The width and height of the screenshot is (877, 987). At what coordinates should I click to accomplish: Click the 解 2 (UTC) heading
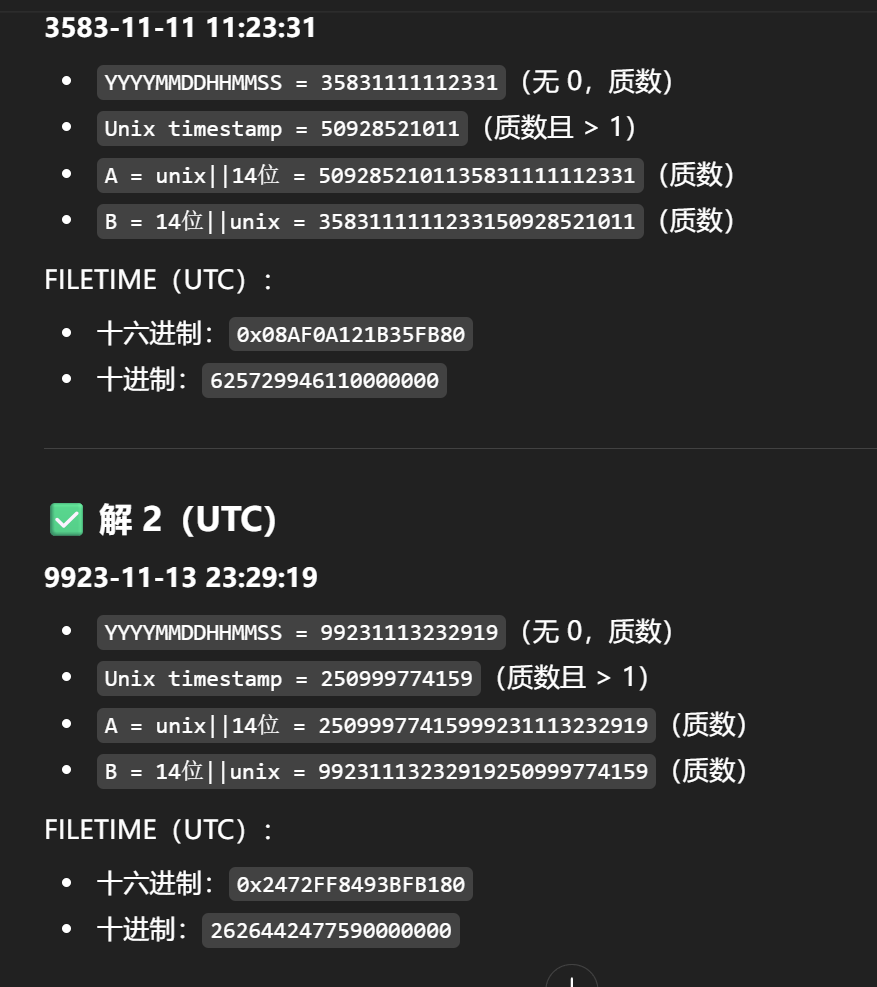[187, 519]
